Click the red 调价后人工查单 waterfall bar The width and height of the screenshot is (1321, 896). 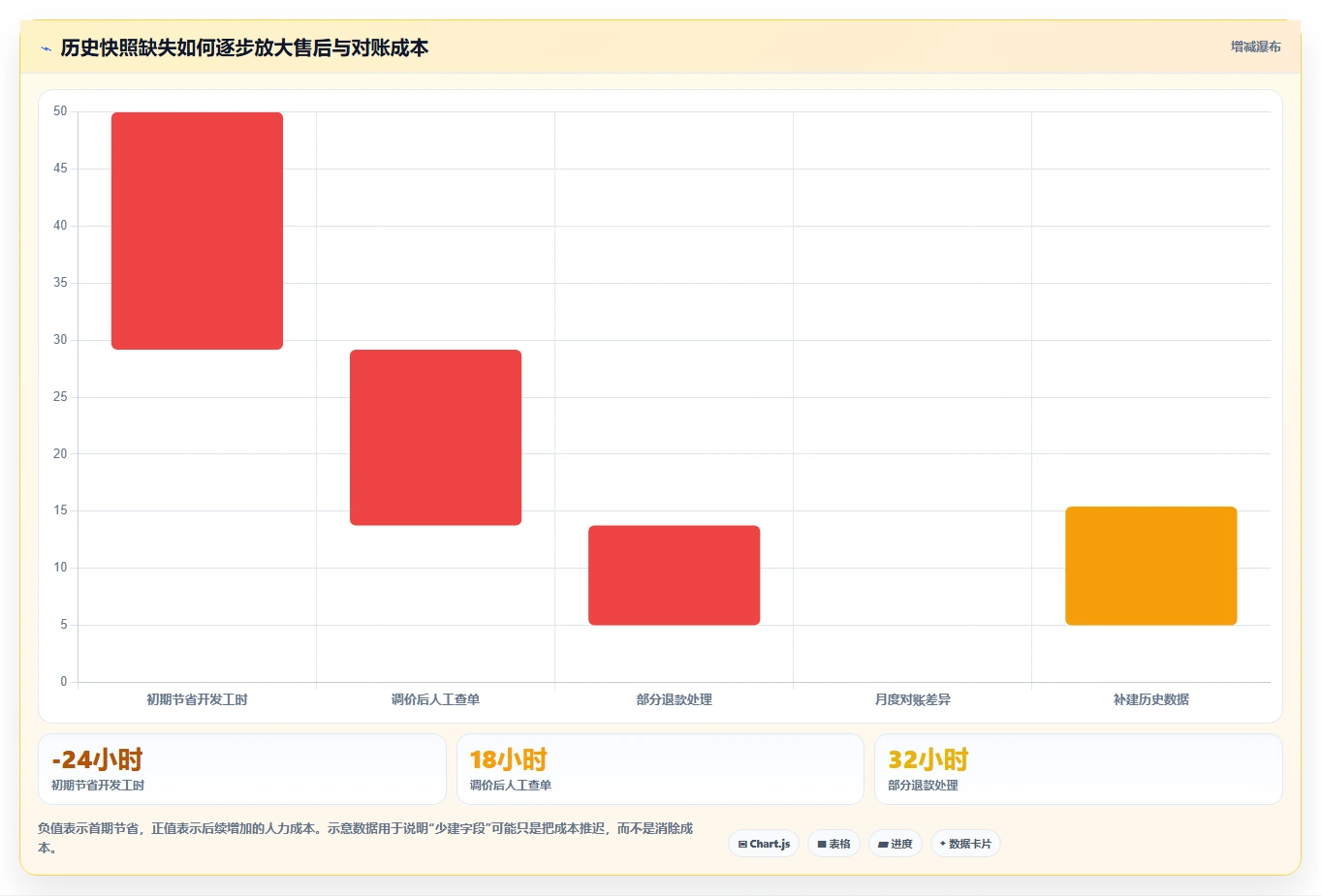[x=435, y=438]
